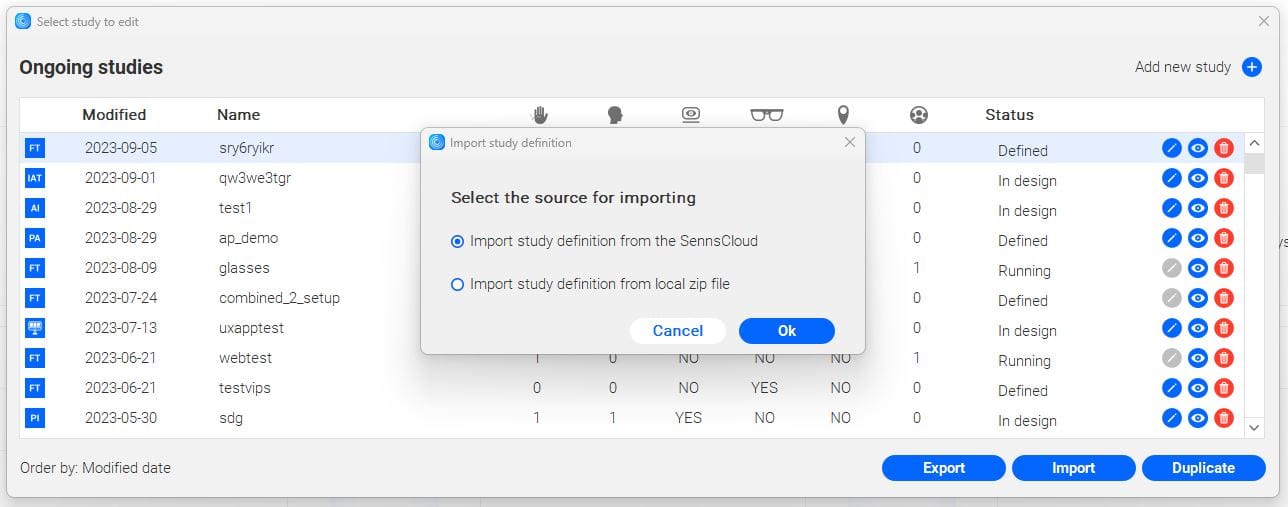Delete the sdg study

pos(1224,418)
